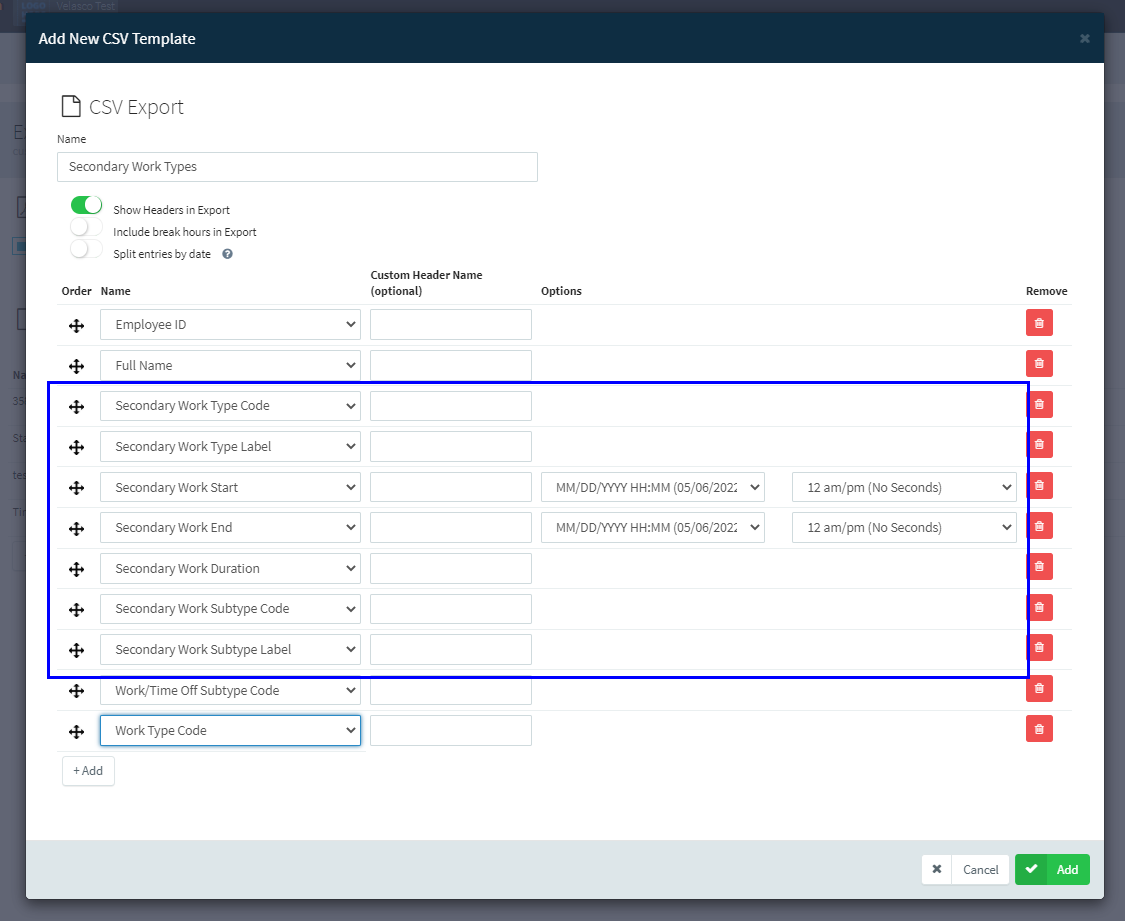This screenshot has height=921, width=1125.
Task: Open the Secondary Work Type Code dropdown
Action: point(230,406)
